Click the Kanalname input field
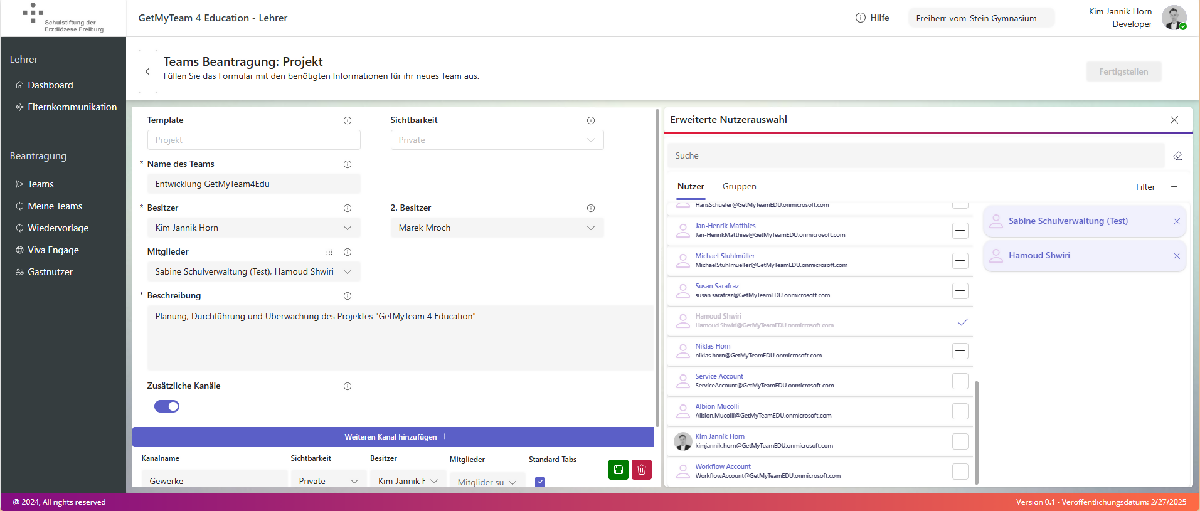The width and height of the screenshot is (1200, 511). click(x=212, y=481)
